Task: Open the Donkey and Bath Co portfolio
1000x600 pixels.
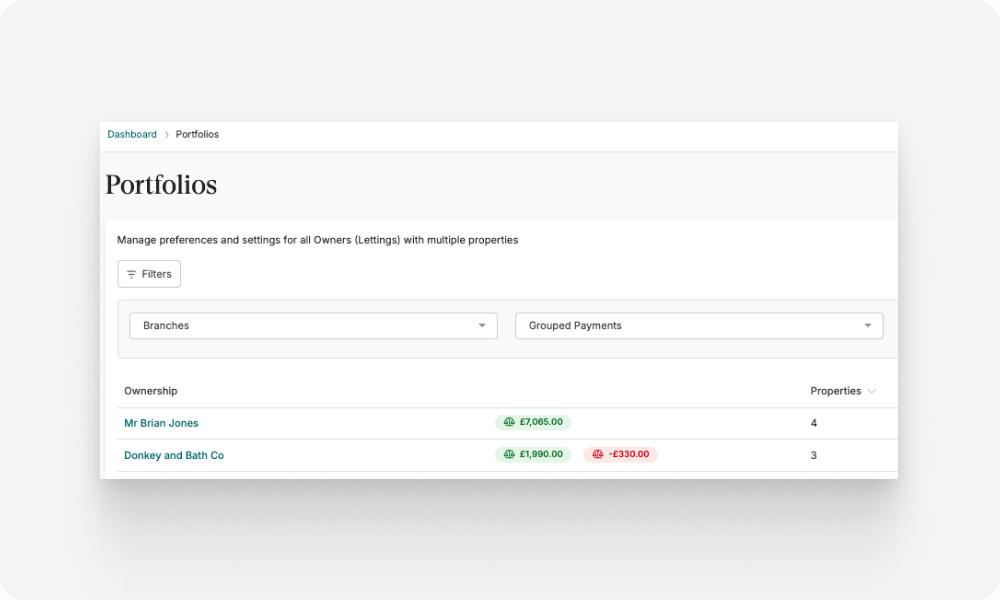Action: (175, 454)
